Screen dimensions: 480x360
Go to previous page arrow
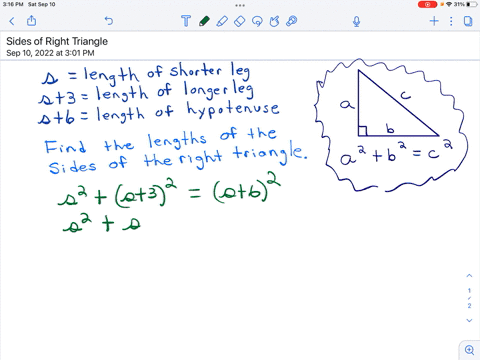[469, 276]
